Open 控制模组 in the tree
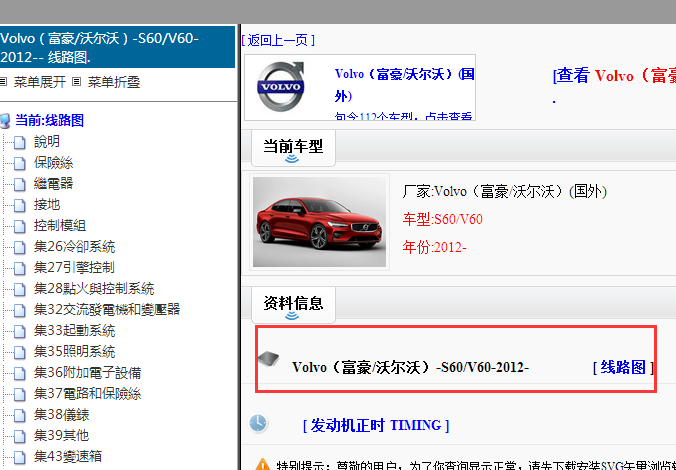Screen dimensions: 676x470 pyautogui.click(x=60, y=226)
